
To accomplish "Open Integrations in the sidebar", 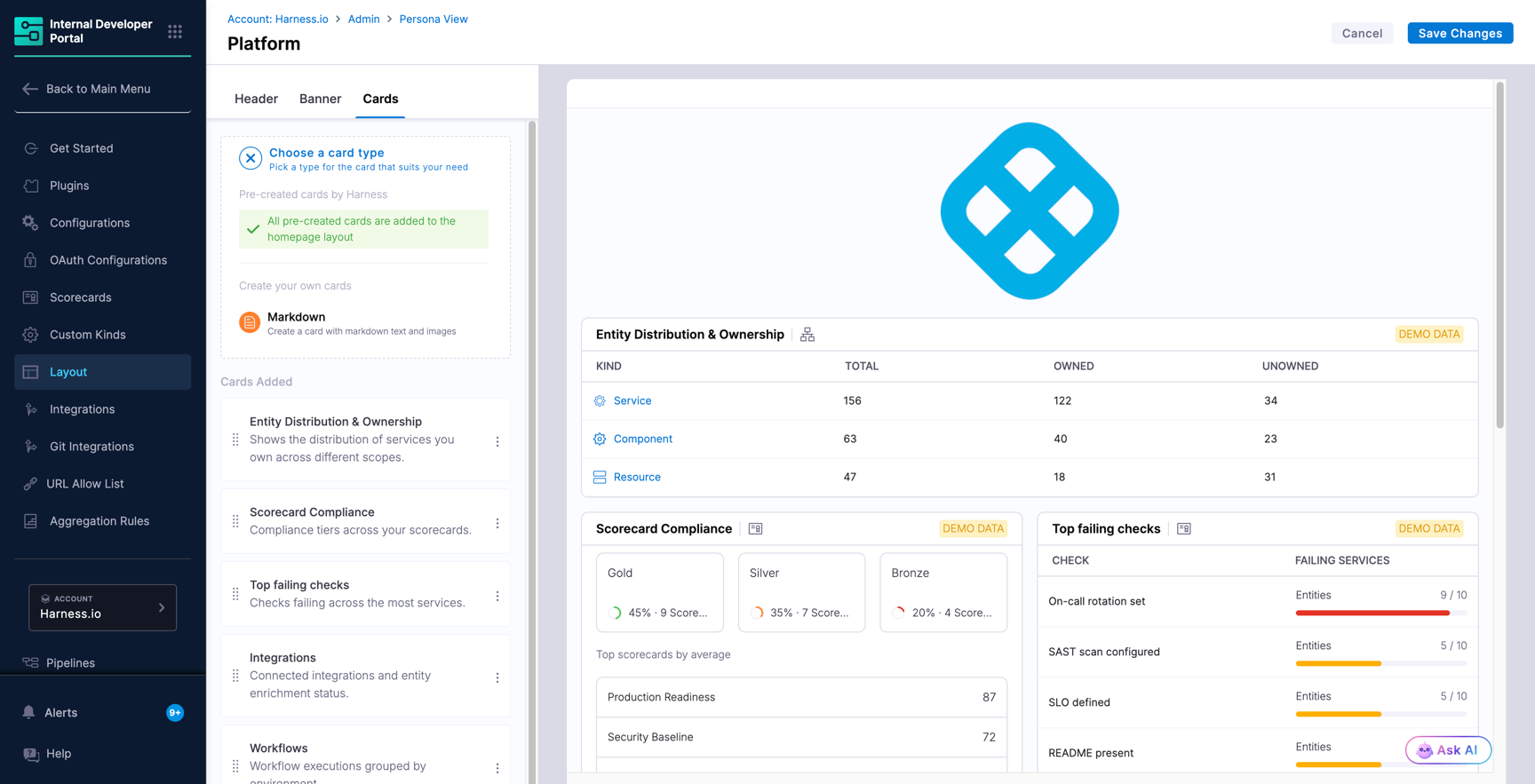I will pos(102,409).
